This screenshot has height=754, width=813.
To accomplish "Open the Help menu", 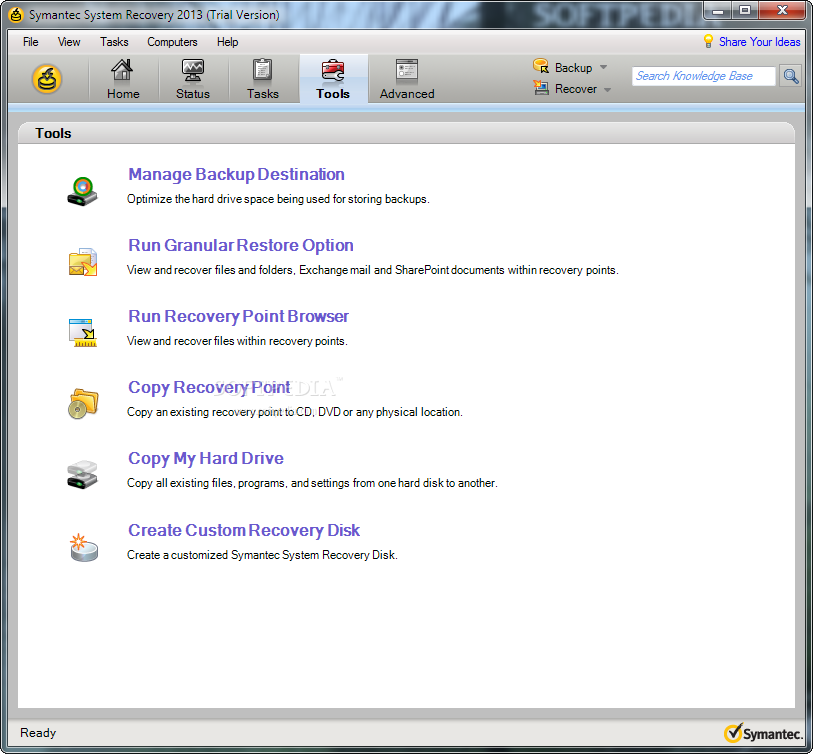I will point(227,42).
